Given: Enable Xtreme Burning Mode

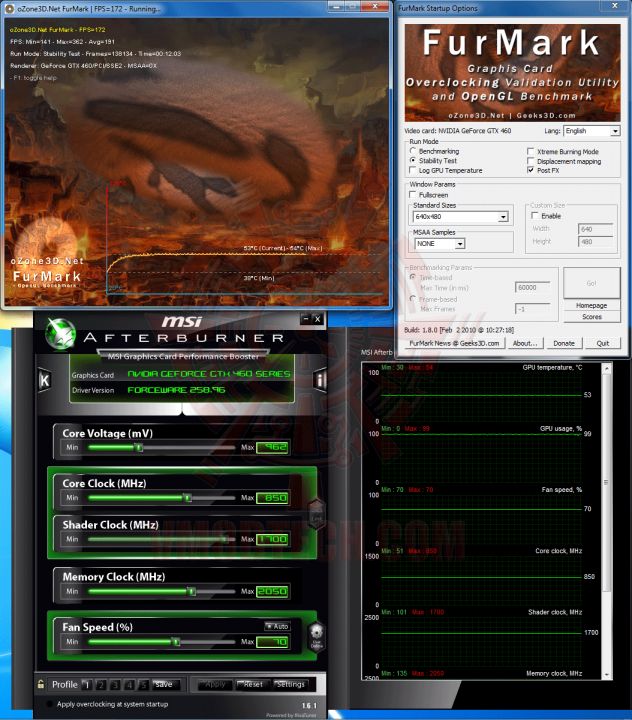Looking at the screenshot, I should 531,151.
